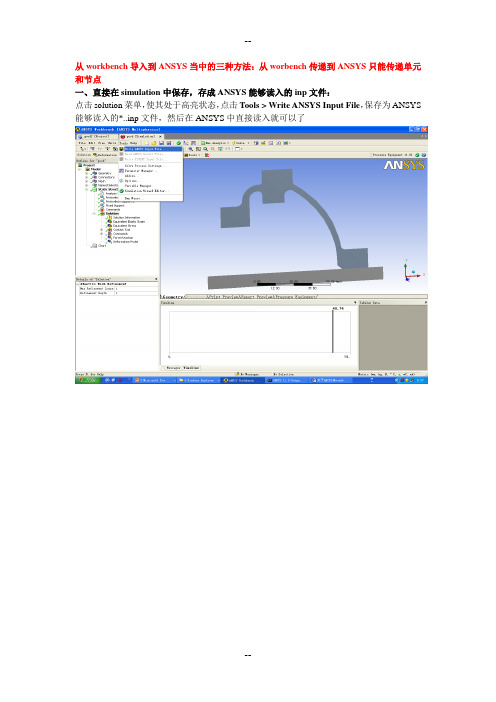
Task: Collapse the Solution tree node
Action: [x=94, y=214]
